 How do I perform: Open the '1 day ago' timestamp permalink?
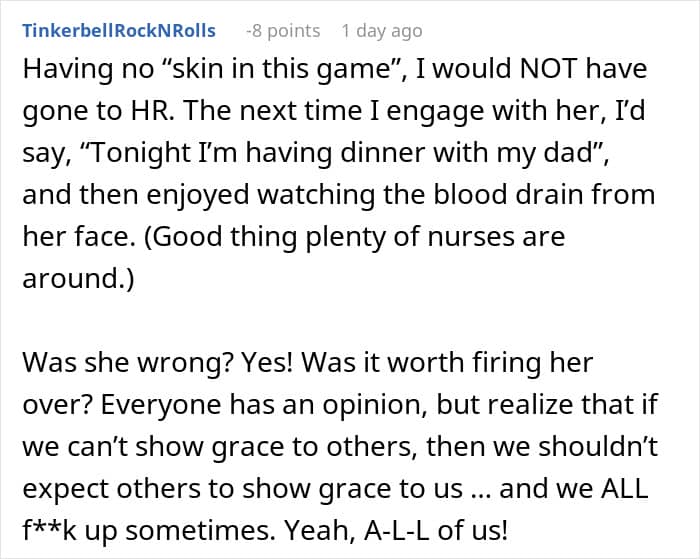click(382, 31)
